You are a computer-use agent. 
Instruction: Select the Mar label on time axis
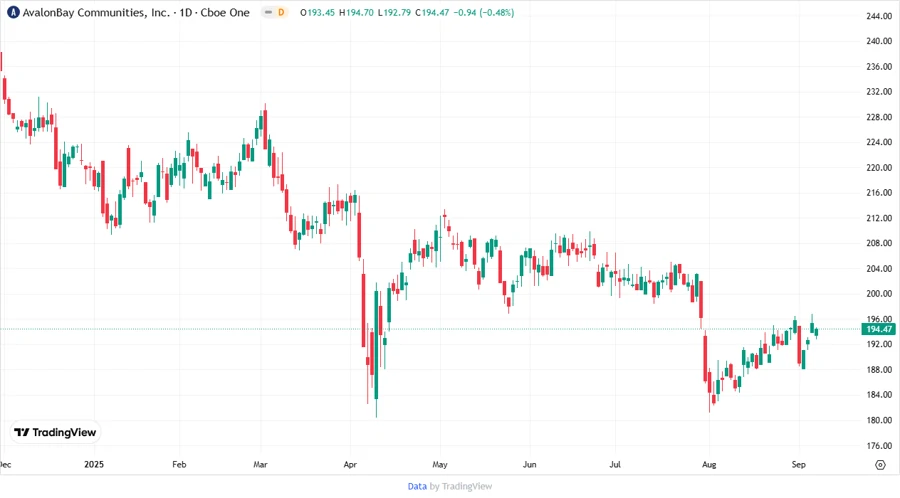tap(260, 464)
